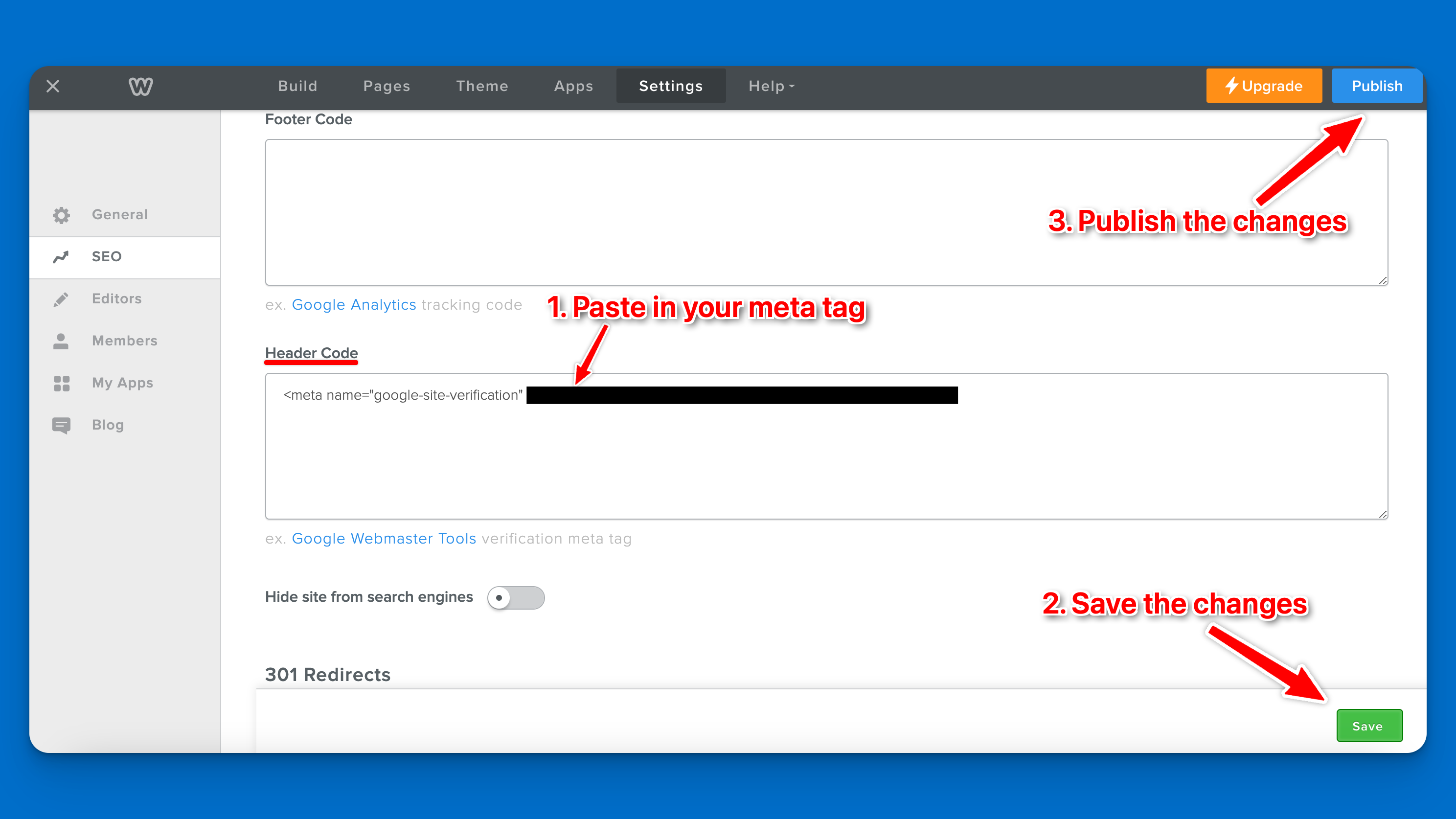Open the My Apps grid icon
1456x819 pixels.
[x=61, y=383]
